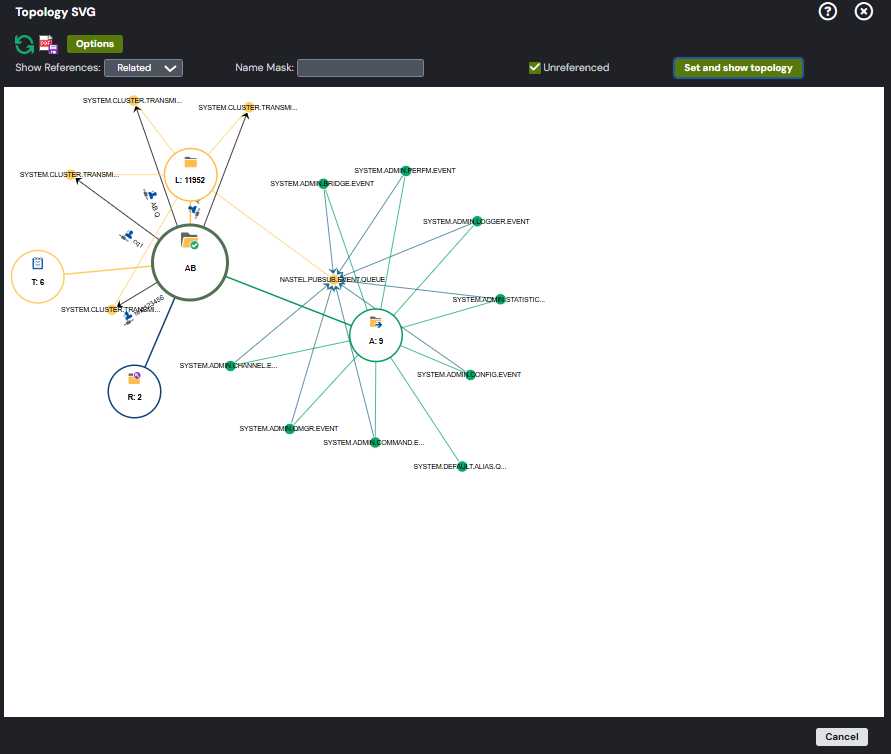Select the NASTEL.PUBSUB.EVENT.QUEUE node

(334, 280)
